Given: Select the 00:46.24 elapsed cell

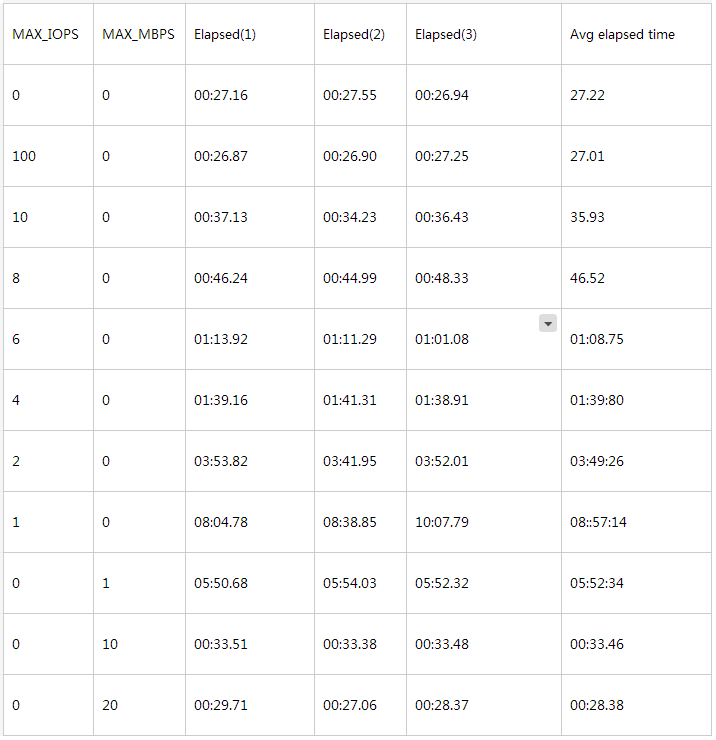Looking at the screenshot, I should (221, 278).
